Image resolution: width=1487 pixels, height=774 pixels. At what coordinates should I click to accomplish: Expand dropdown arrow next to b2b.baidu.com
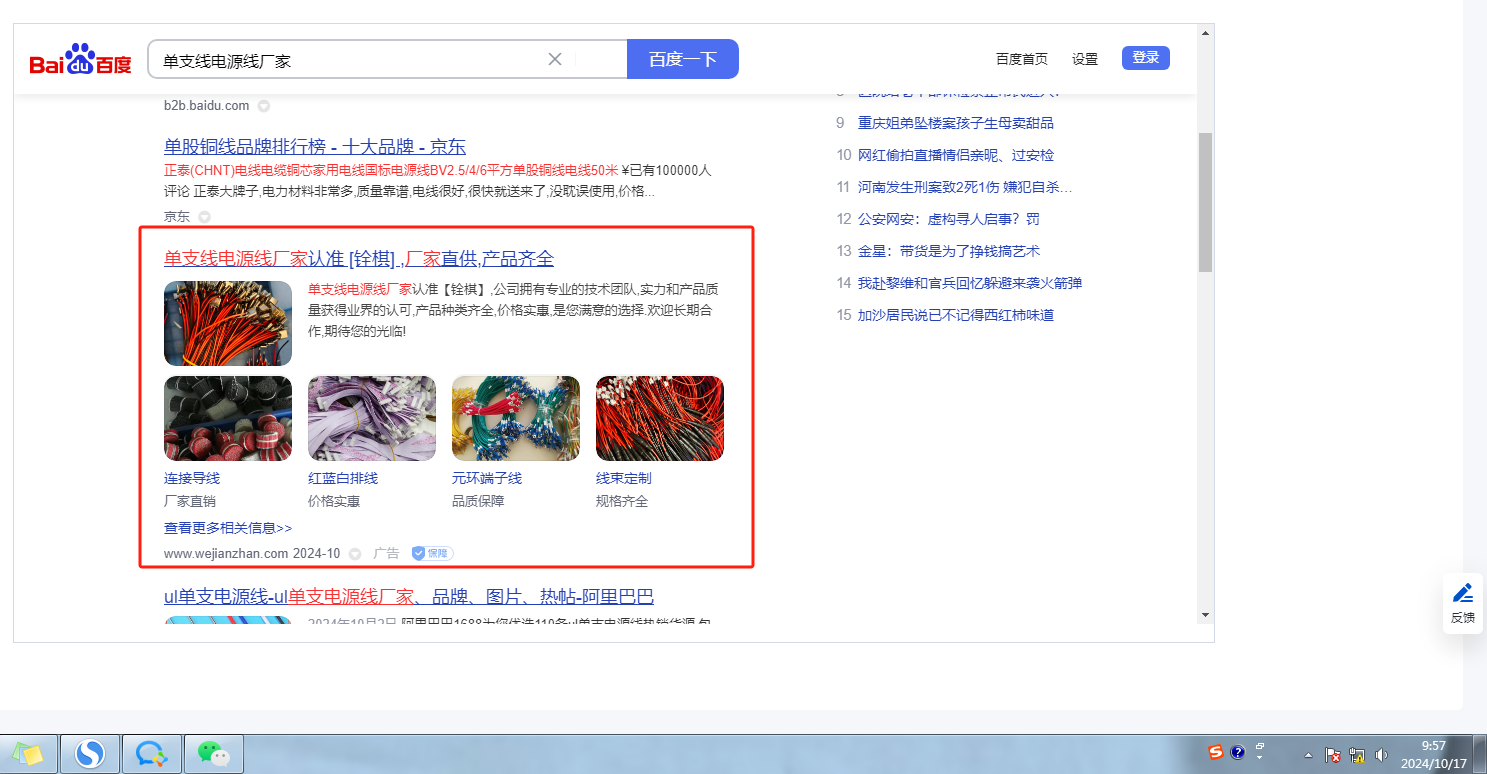pyautogui.click(x=264, y=106)
